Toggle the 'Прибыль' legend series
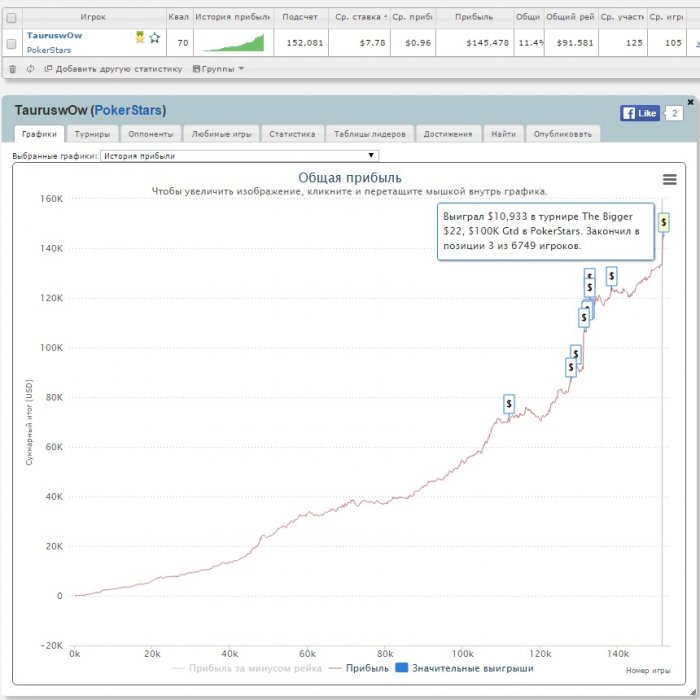Viewport: 700px width, 700px height. point(358,668)
